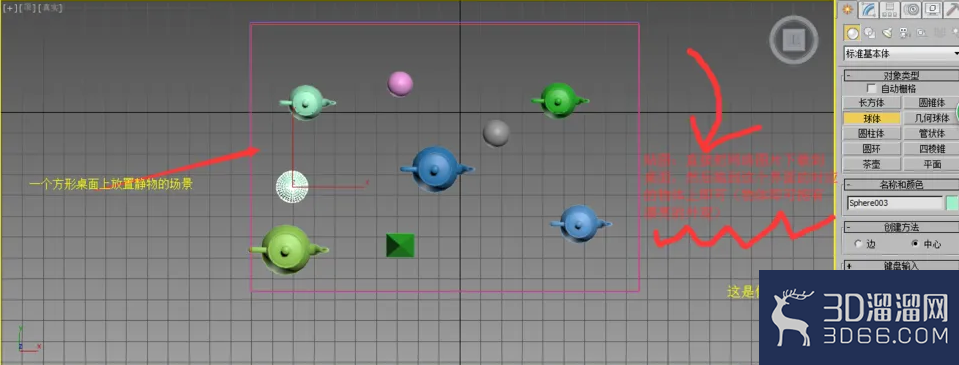Open the viewport shading menu [真实]
The width and height of the screenshot is (959, 365).
tap(50, 8)
